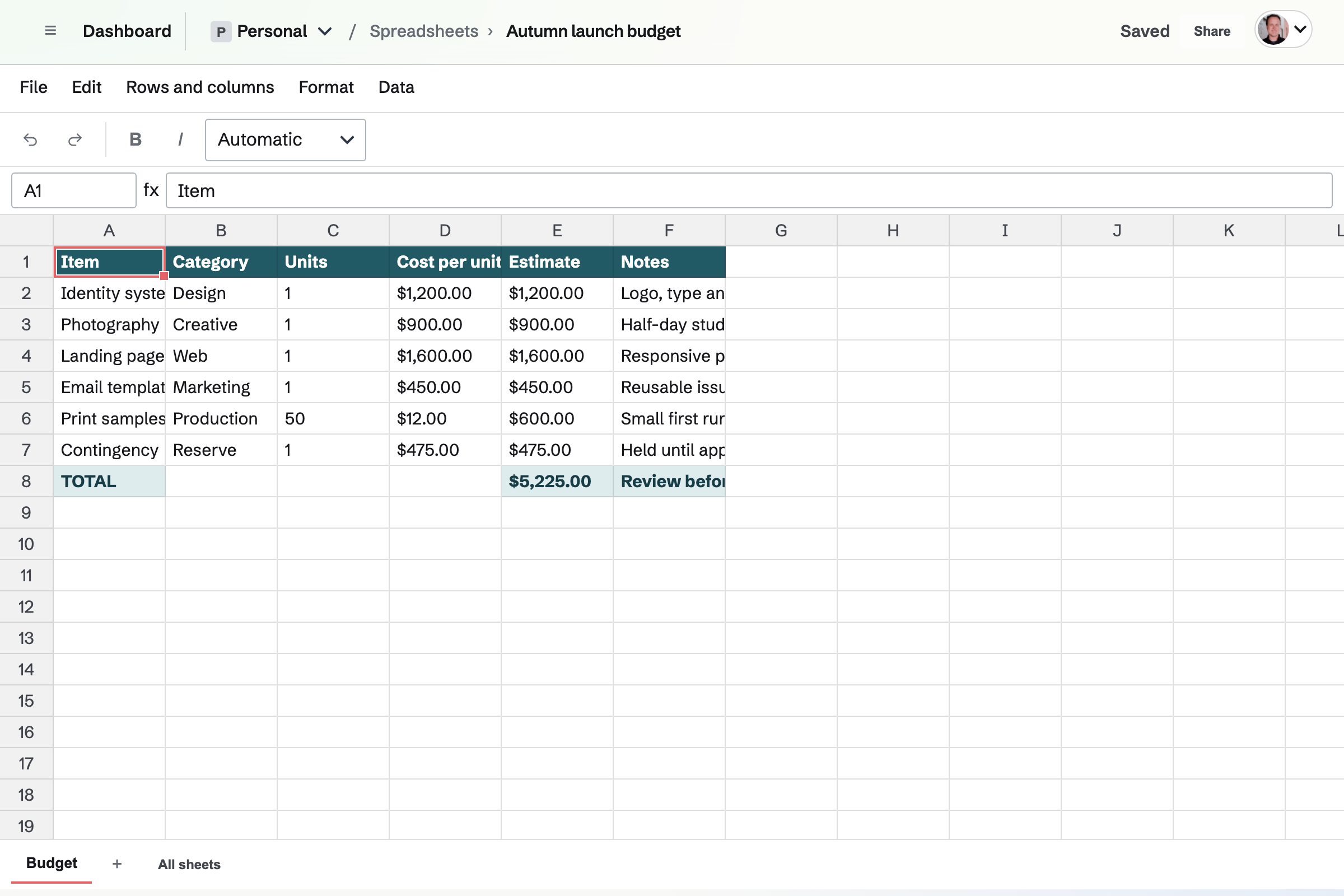Select the TOTAL cell
The image size is (1344, 896).
coord(109,481)
